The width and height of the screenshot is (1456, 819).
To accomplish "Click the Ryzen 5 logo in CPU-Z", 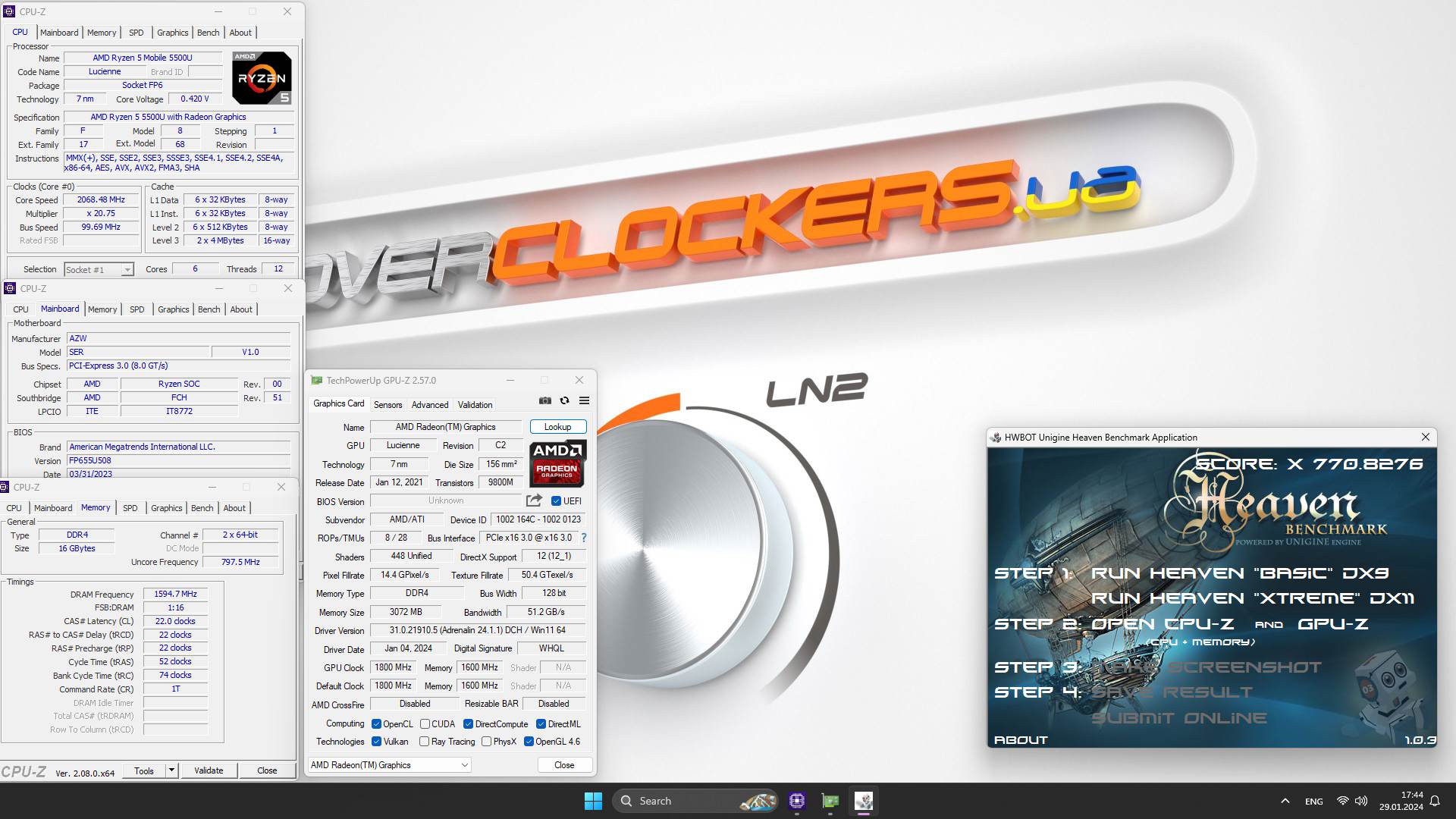I will click(x=262, y=78).
